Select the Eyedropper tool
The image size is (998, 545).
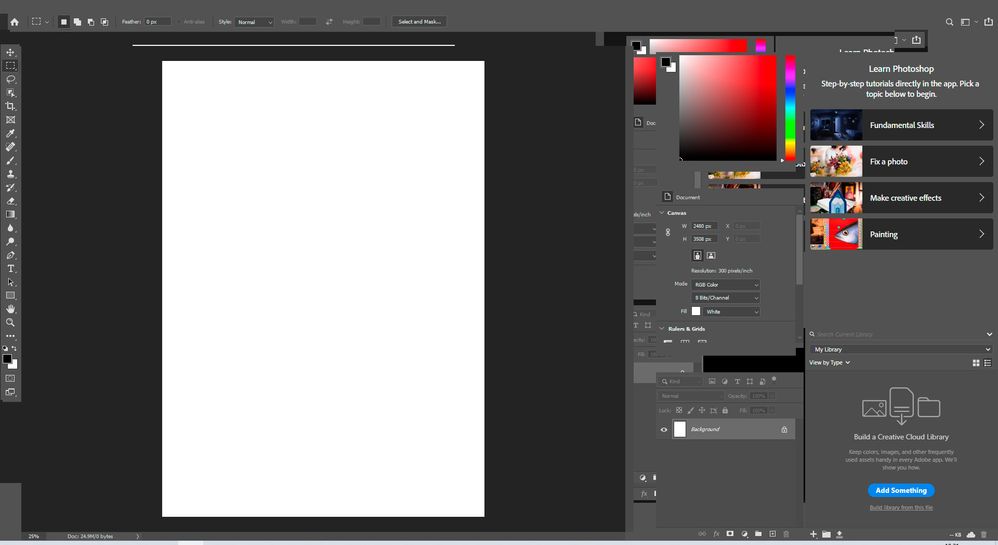coord(10,133)
